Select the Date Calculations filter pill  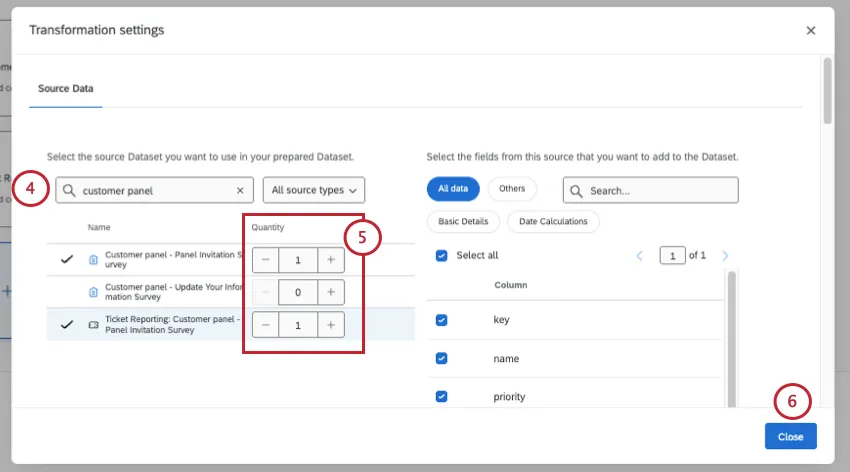(x=553, y=221)
